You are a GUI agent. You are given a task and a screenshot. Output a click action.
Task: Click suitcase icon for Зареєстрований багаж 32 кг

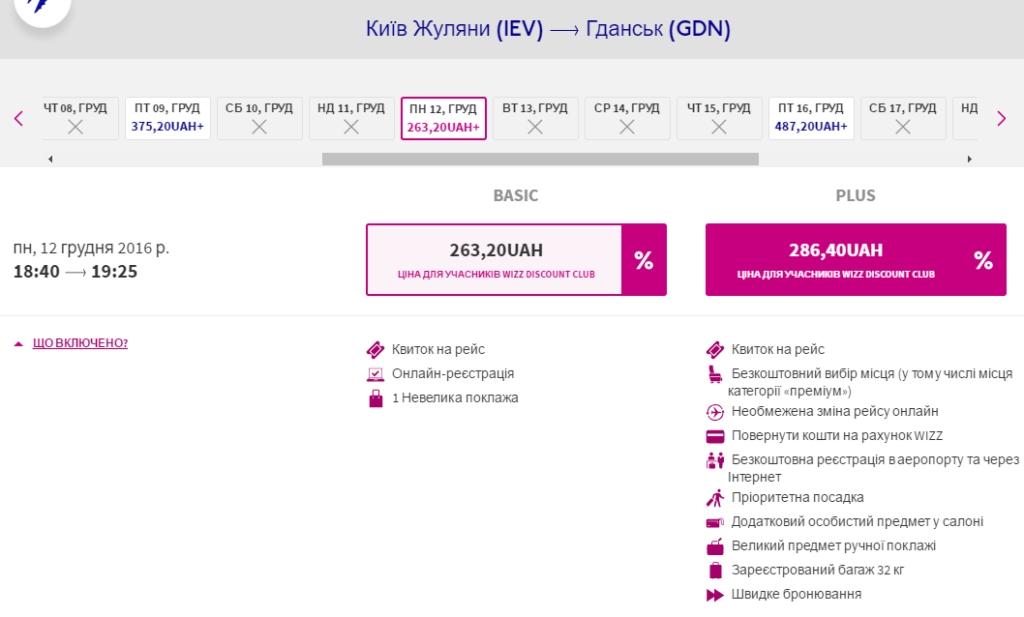coord(715,570)
